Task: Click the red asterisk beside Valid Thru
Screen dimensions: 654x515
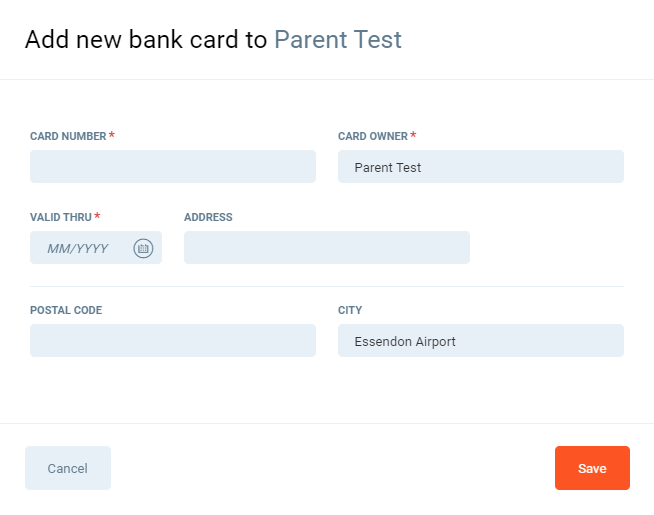Action: click(97, 217)
